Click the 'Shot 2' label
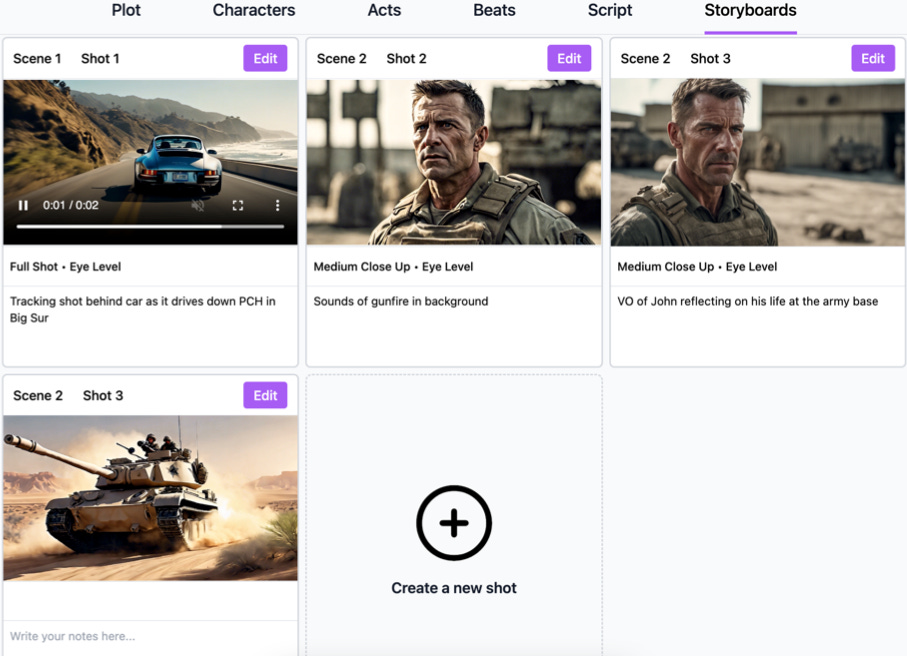Image resolution: width=907 pixels, height=656 pixels. [x=406, y=58]
